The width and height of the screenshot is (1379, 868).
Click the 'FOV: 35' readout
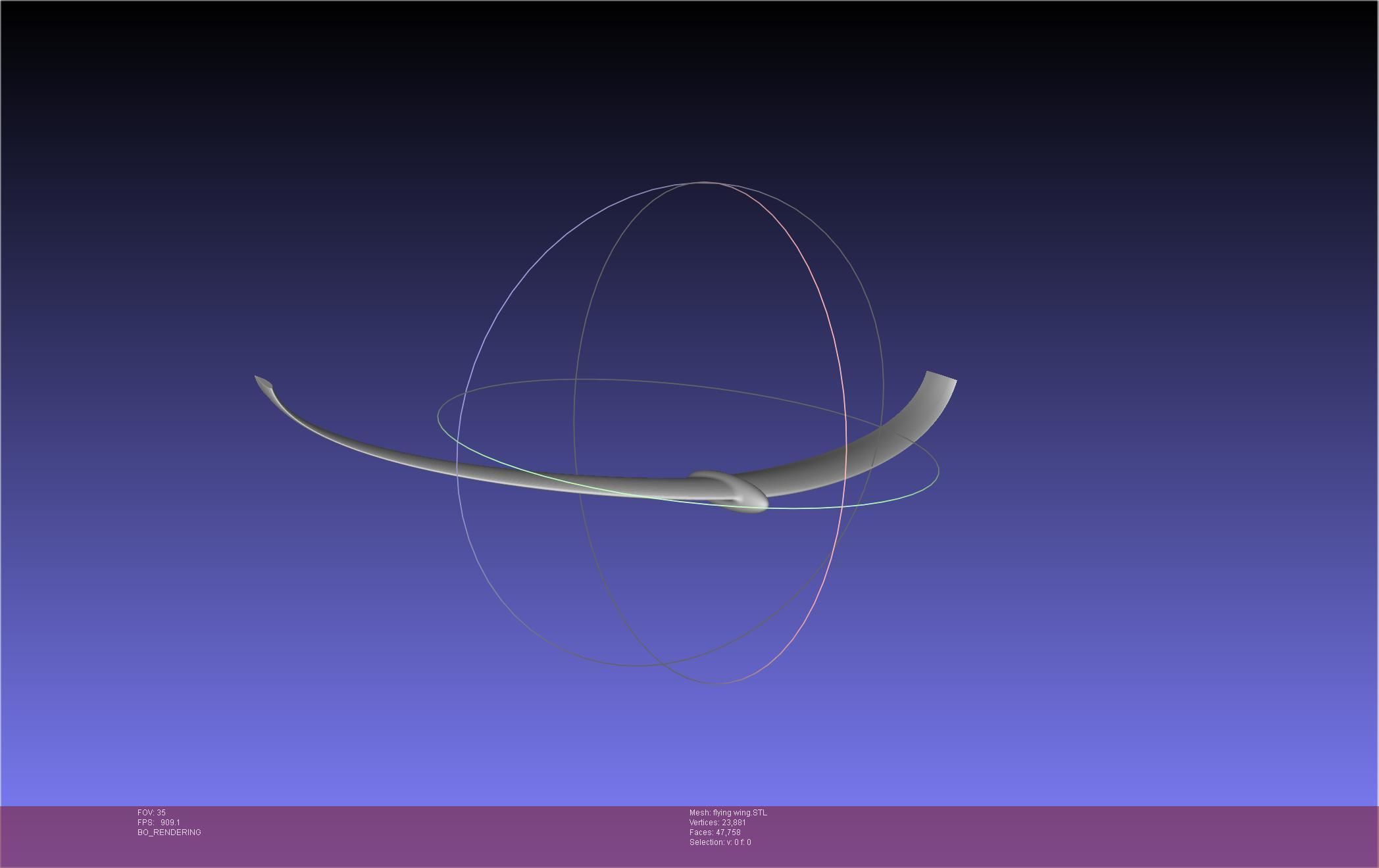(151, 813)
